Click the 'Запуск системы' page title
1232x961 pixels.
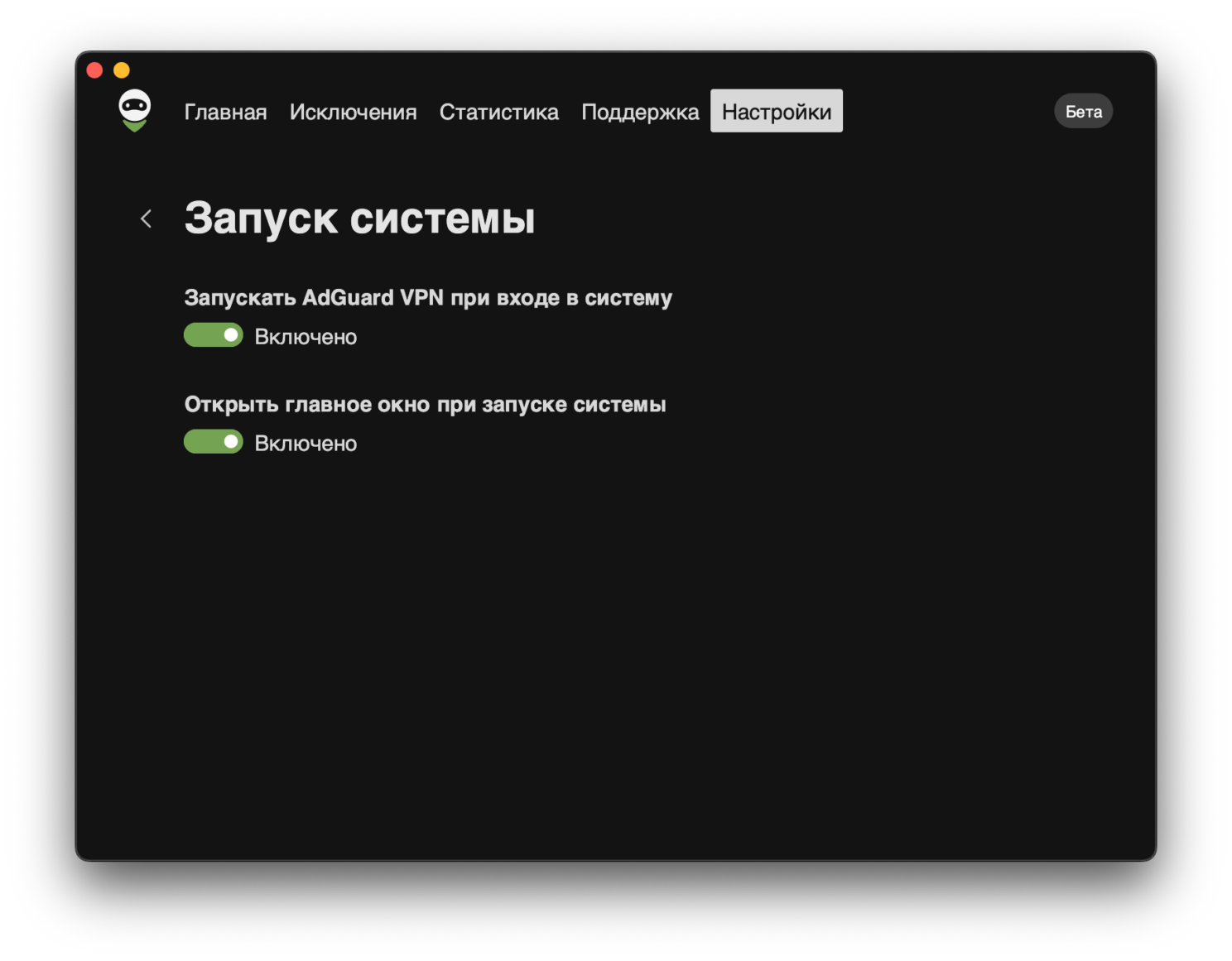[359, 218]
